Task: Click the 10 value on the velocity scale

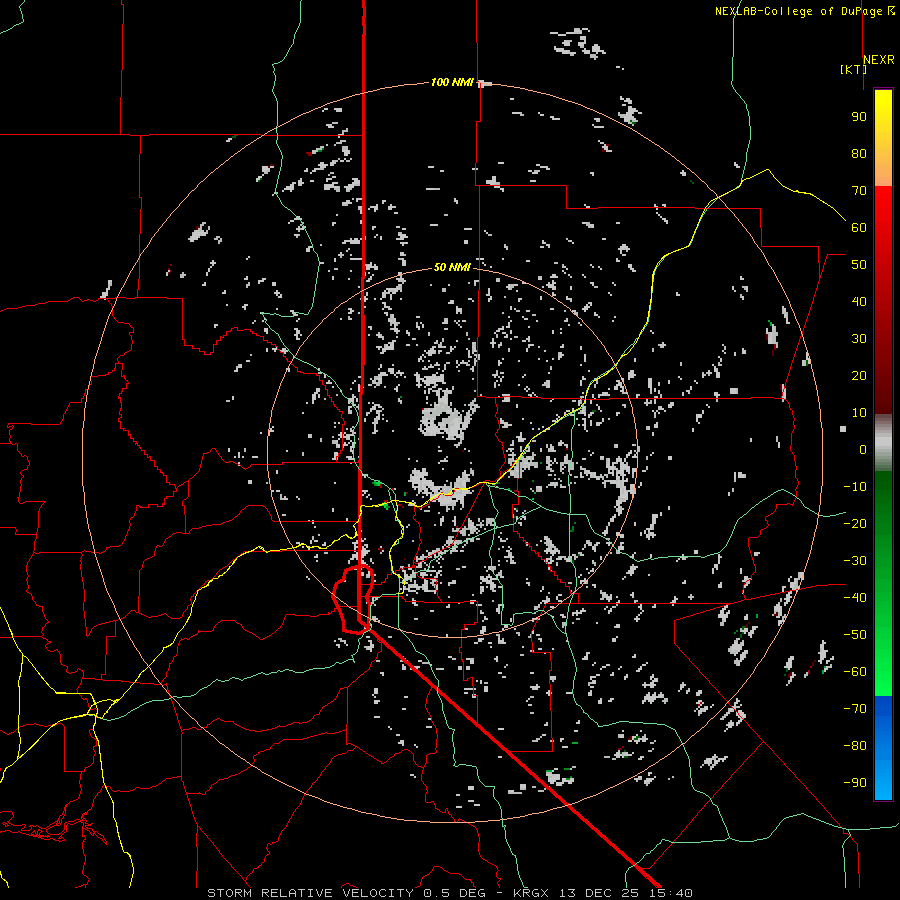Action: pyautogui.click(x=859, y=413)
